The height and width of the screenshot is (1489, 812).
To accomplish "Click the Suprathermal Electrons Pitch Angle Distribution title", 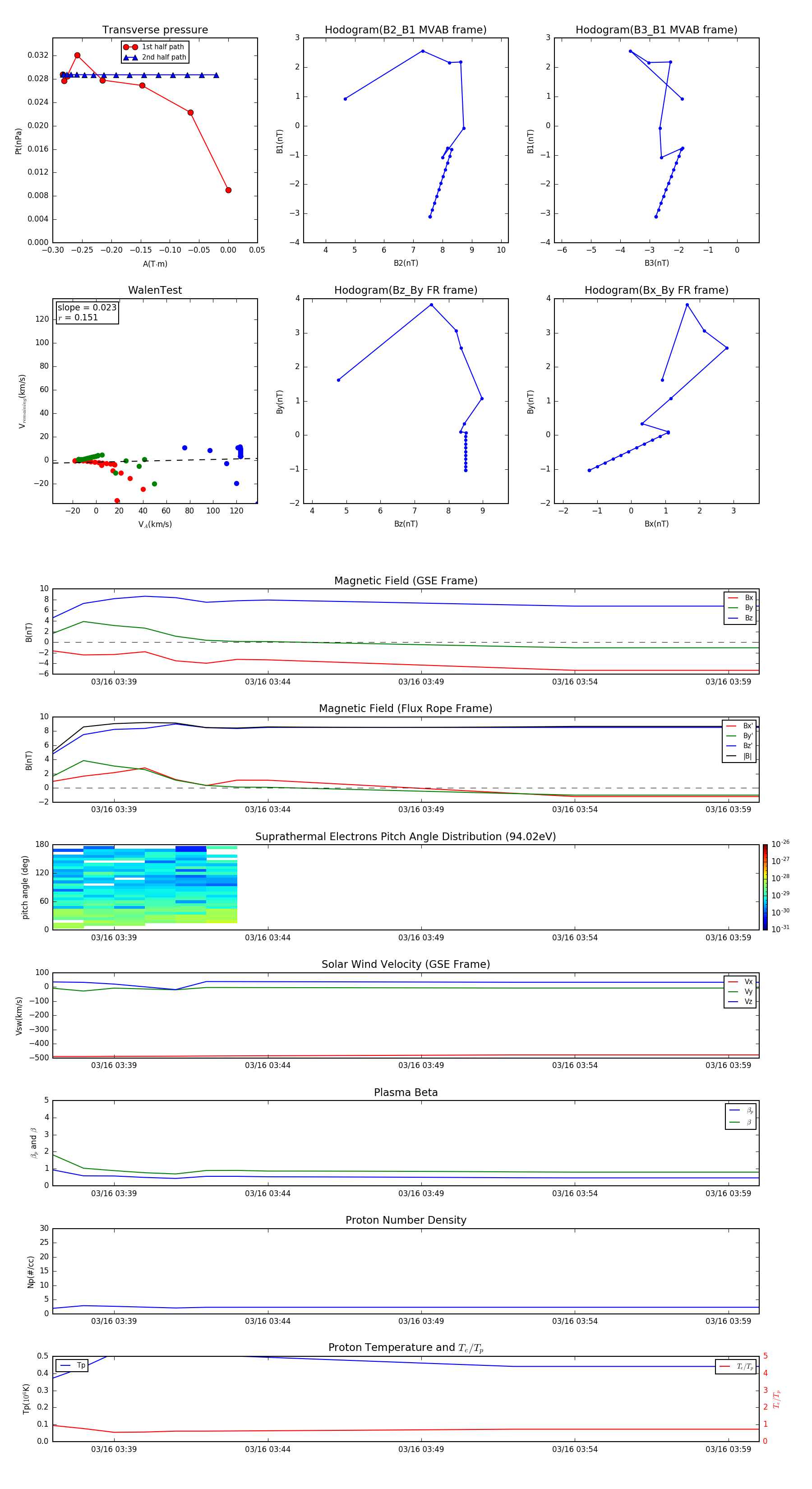I will (x=406, y=837).
